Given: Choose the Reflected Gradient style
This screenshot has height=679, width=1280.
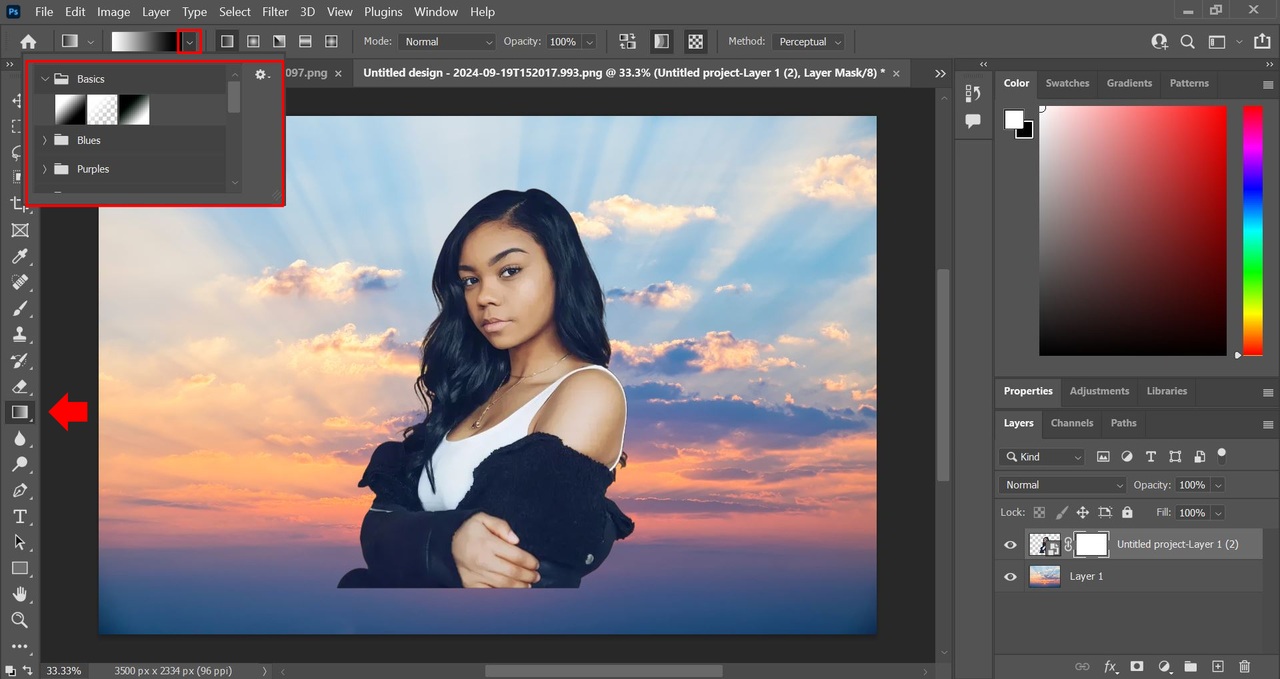Looking at the screenshot, I should click(x=305, y=42).
